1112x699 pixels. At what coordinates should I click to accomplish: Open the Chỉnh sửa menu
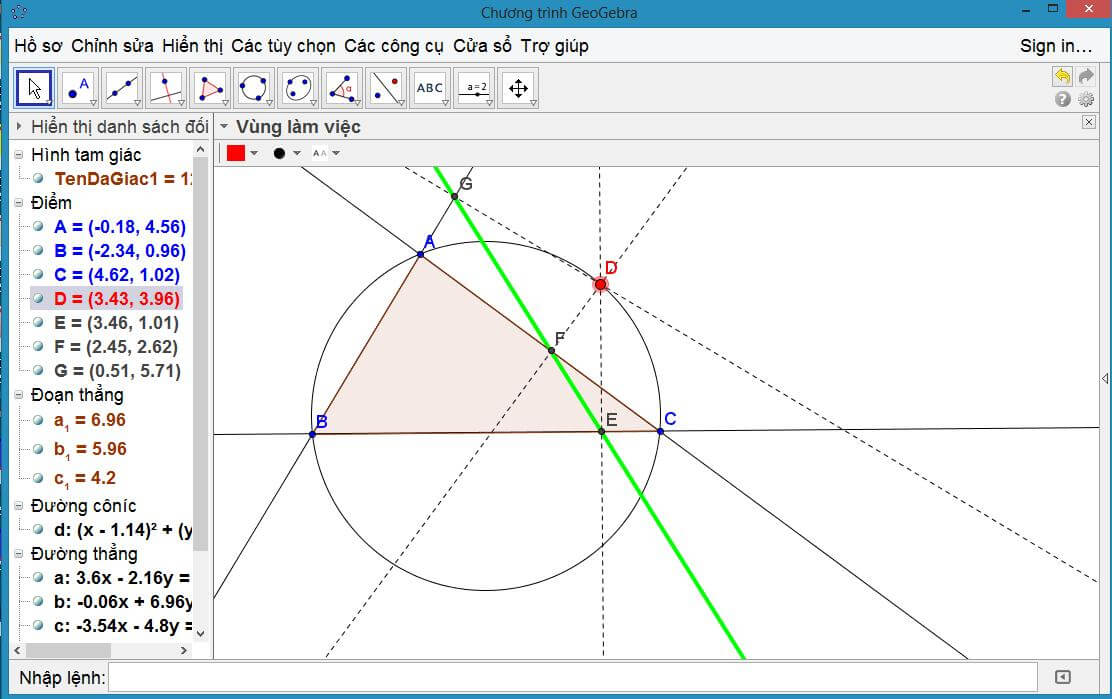[x=112, y=46]
